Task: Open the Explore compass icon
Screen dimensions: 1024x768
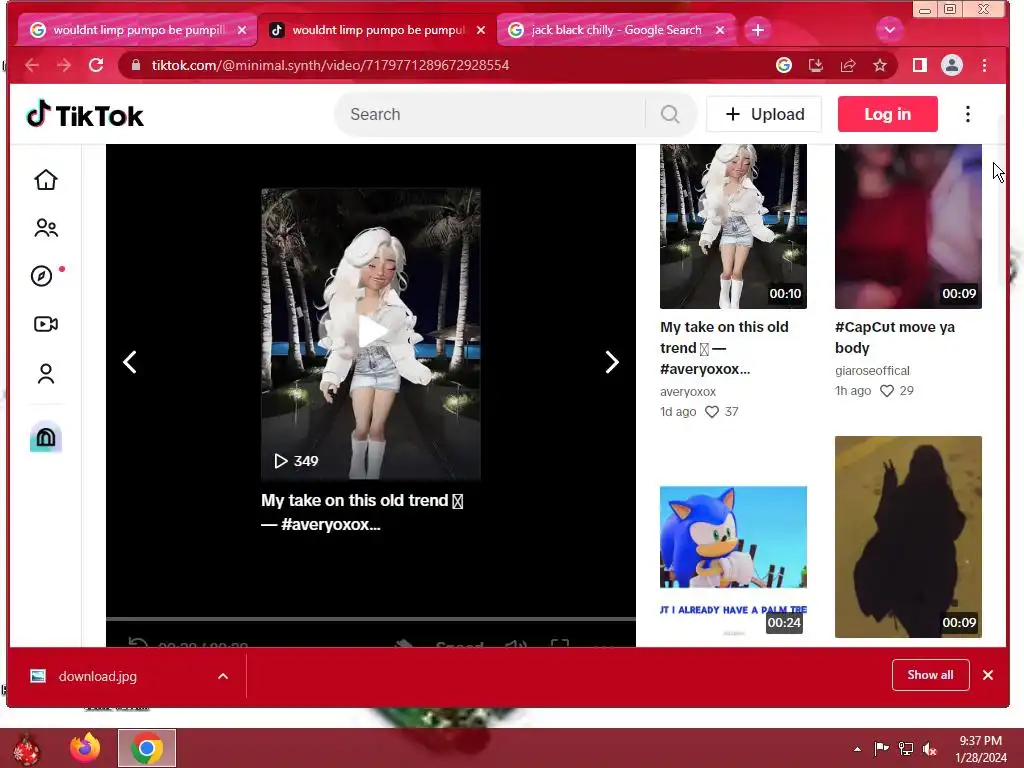Action: pyautogui.click(x=42, y=276)
